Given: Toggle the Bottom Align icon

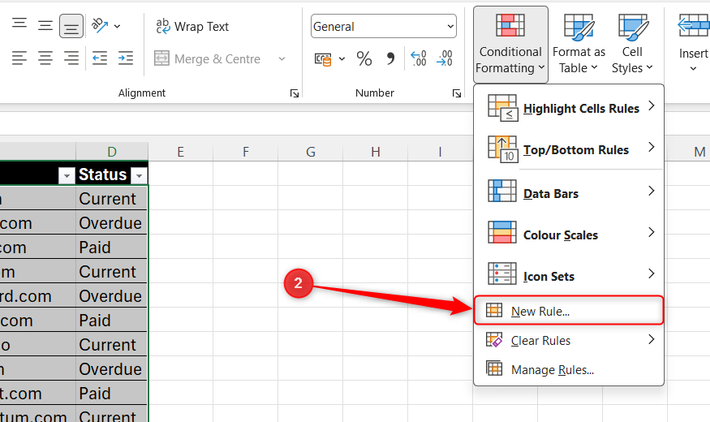Looking at the screenshot, I should click(x=71, y=26).
